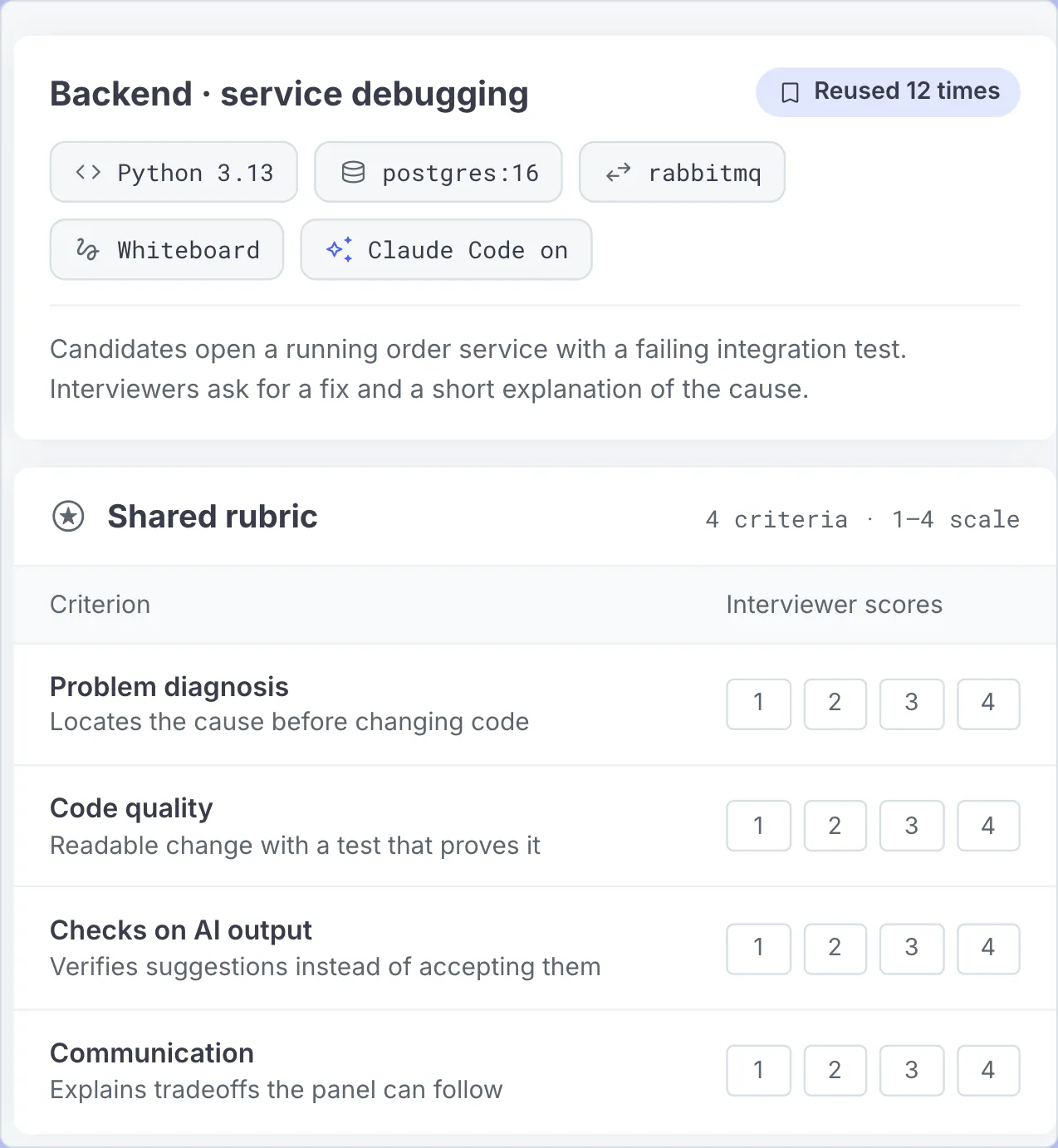Click the arrows icon beside rabbitmq
This screenshot has height=1148, width=1058.
tap(618, 172)
